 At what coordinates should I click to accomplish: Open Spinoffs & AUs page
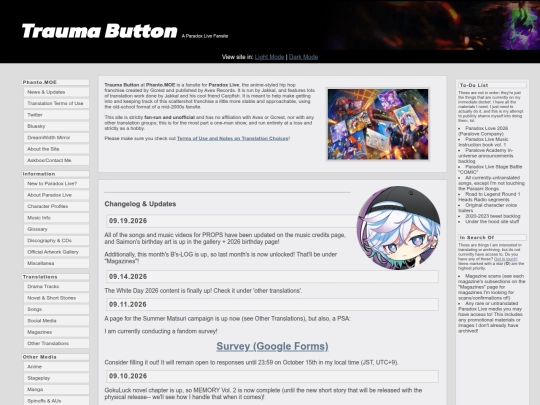[56, 401]
